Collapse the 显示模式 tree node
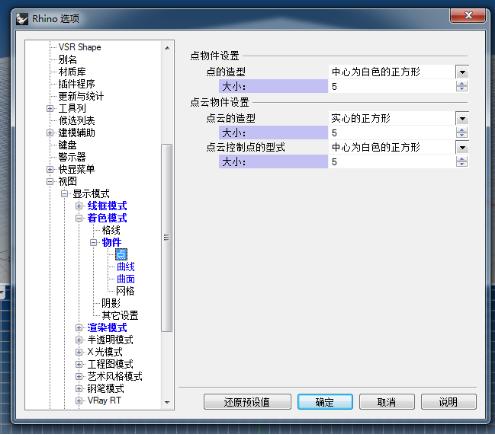 point(65,194)
